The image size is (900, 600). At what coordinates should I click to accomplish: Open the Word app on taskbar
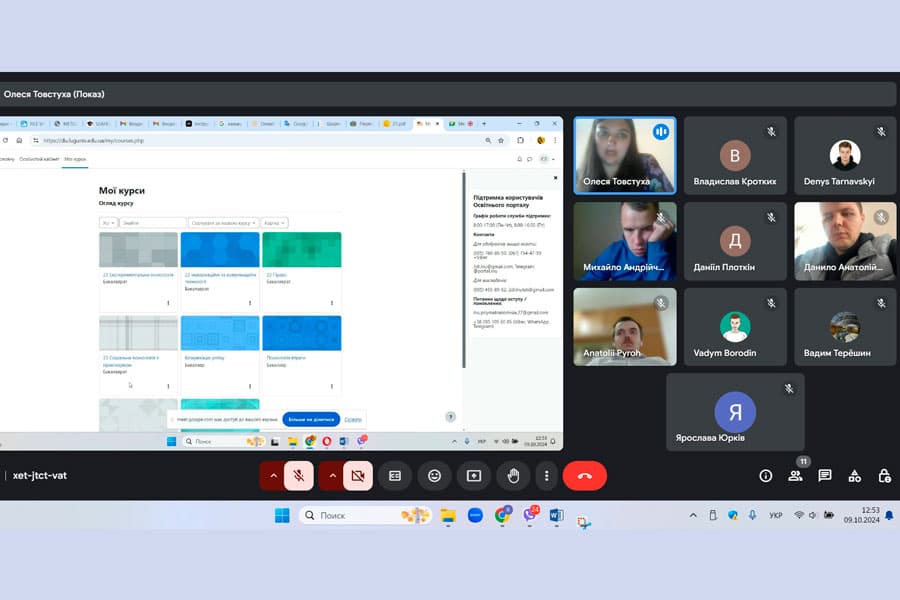[556, 515]
